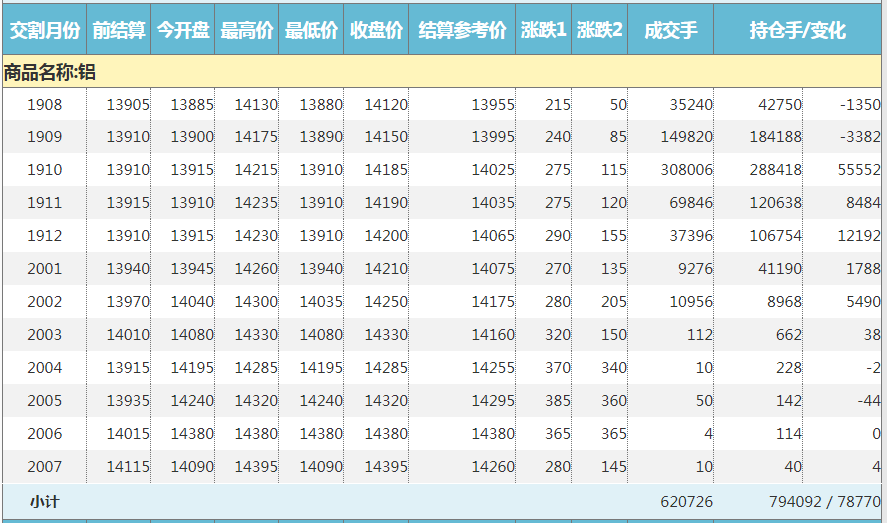Viewport: 887px width, 523px height.
Task: Select the 最高价 column header
Action: (247, 30)
